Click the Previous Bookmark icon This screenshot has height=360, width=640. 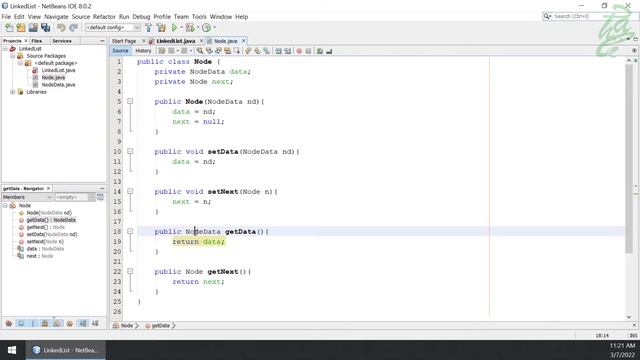pyautogui.click(x=248, y=51)
